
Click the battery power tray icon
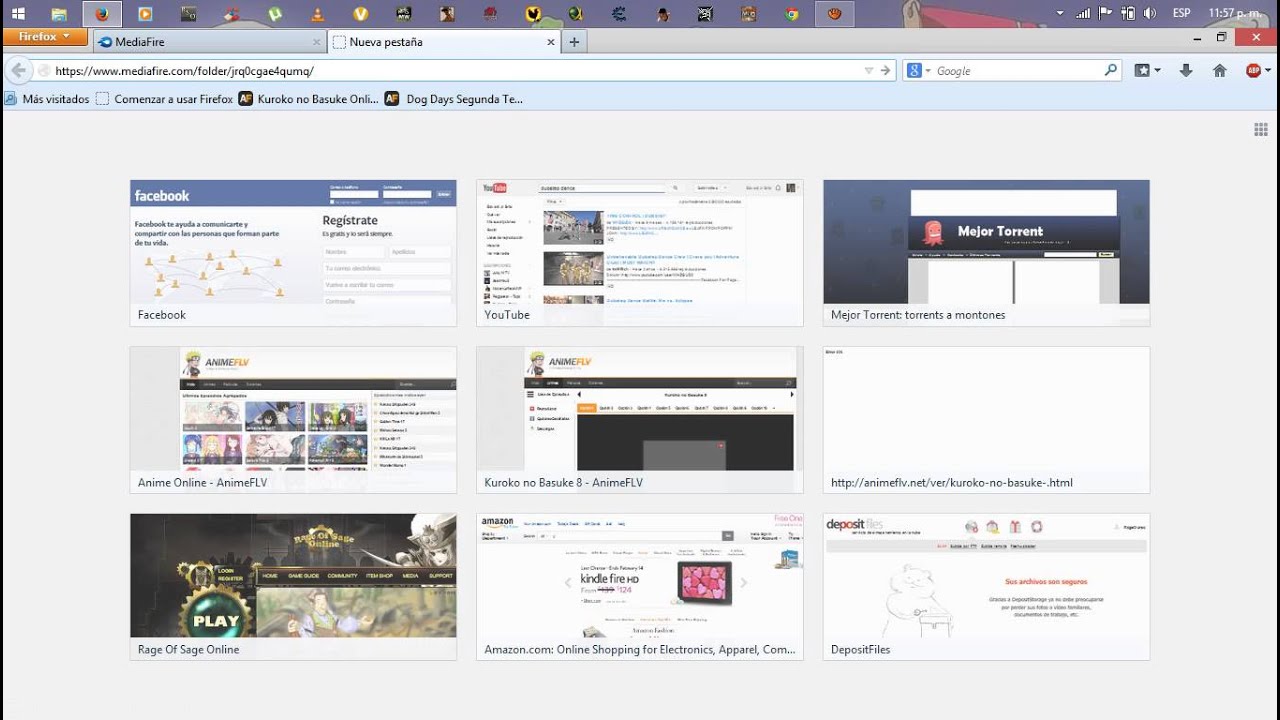(x=1128, y=13)
